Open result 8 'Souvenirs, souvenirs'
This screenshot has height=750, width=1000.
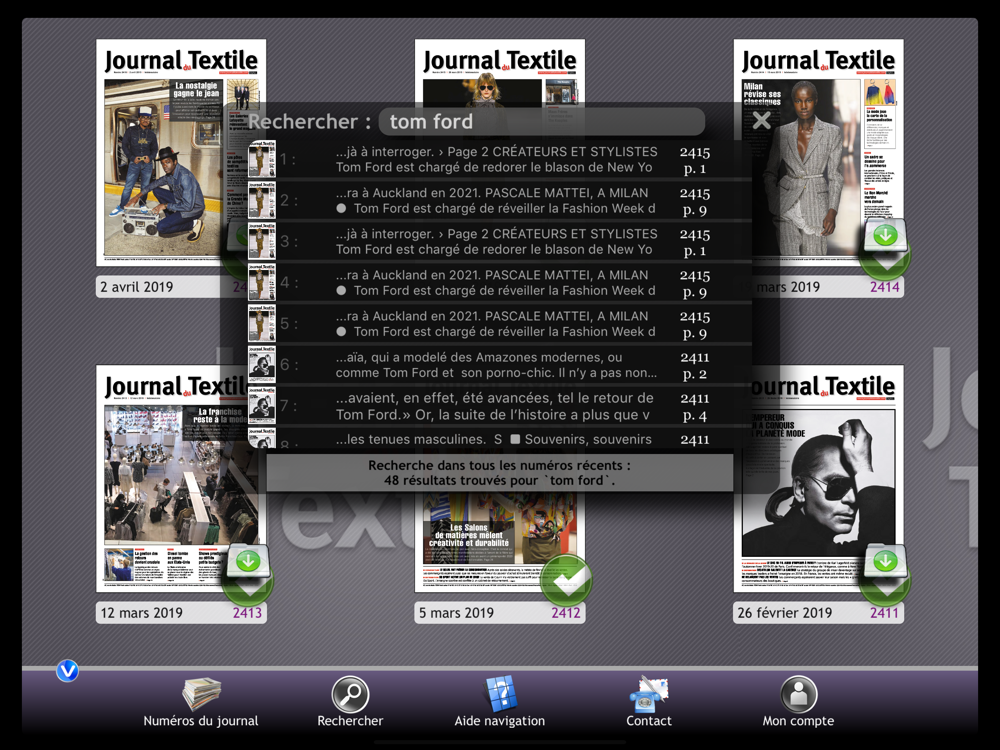pyautogui.click(x=499, y=439)
